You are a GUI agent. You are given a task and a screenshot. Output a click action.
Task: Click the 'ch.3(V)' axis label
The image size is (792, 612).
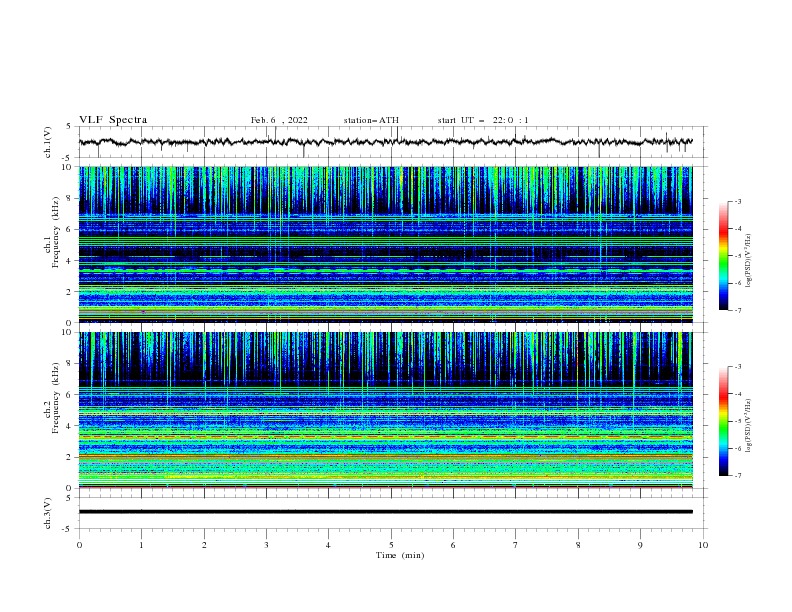[48, 513]
